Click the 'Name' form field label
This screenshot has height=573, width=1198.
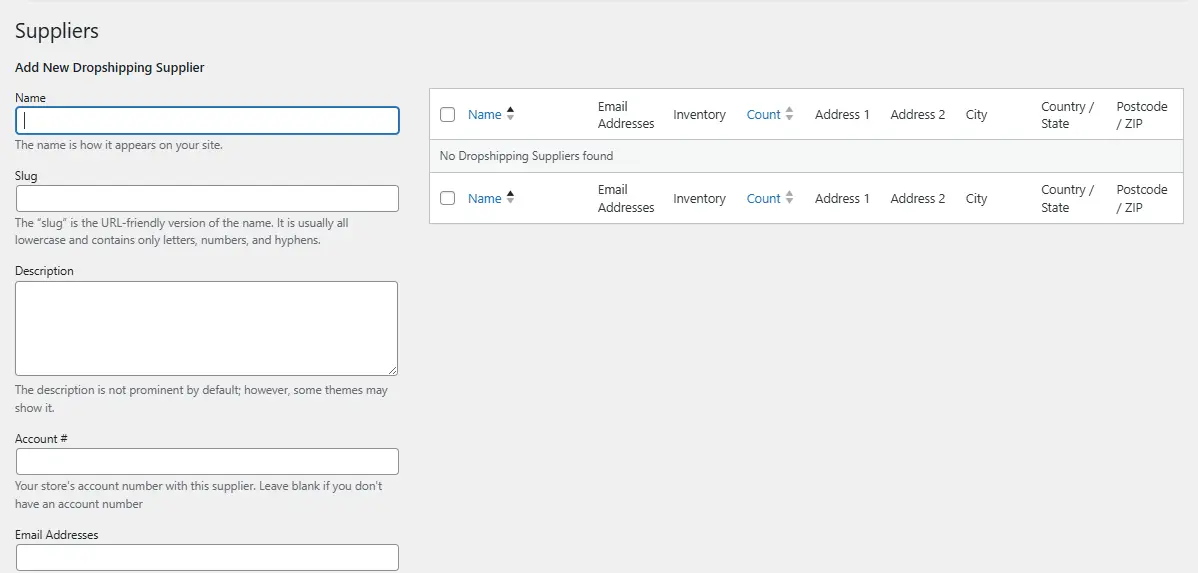31,98
